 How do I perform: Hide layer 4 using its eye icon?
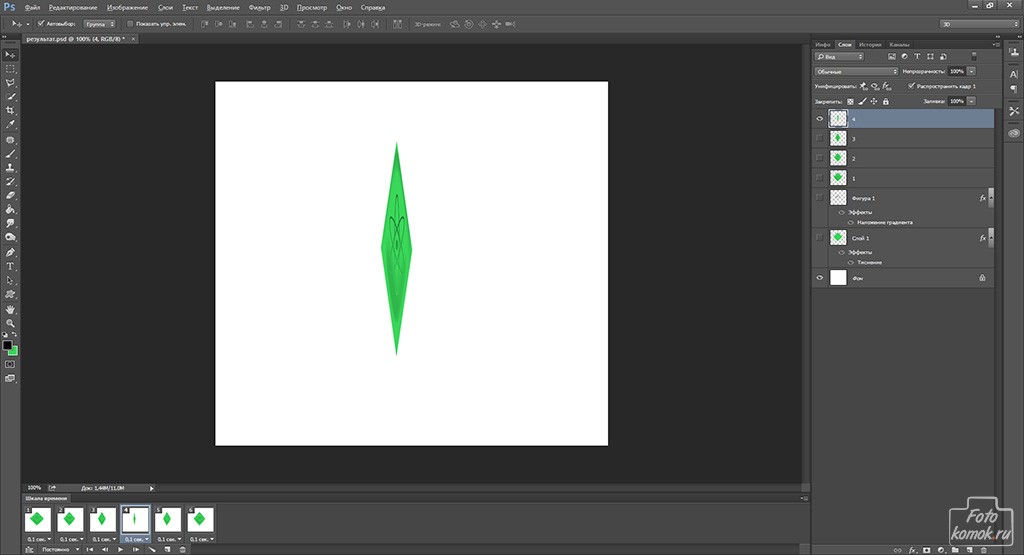point(820,119)
